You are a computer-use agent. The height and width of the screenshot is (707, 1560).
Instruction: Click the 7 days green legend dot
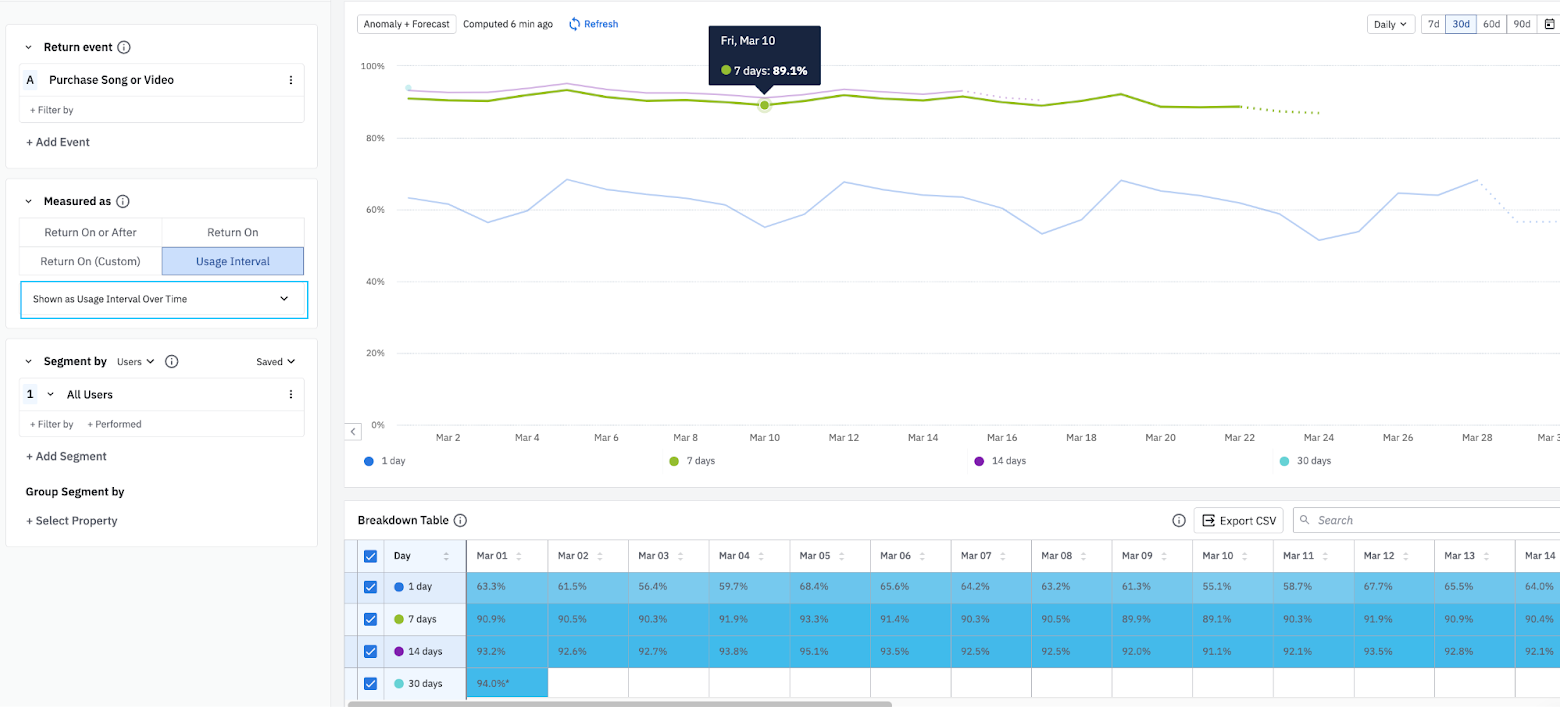(x=674, y=461)
